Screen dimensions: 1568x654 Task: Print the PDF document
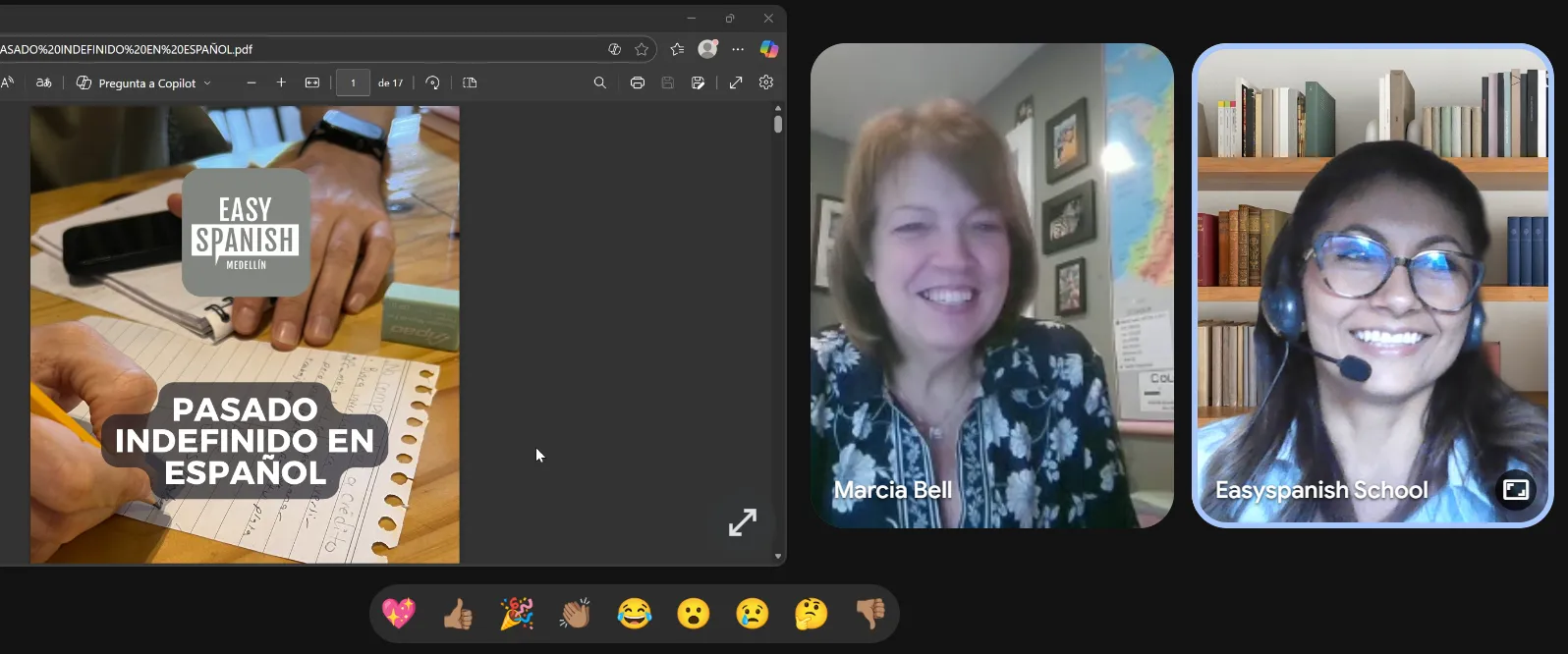pos(638,82)
